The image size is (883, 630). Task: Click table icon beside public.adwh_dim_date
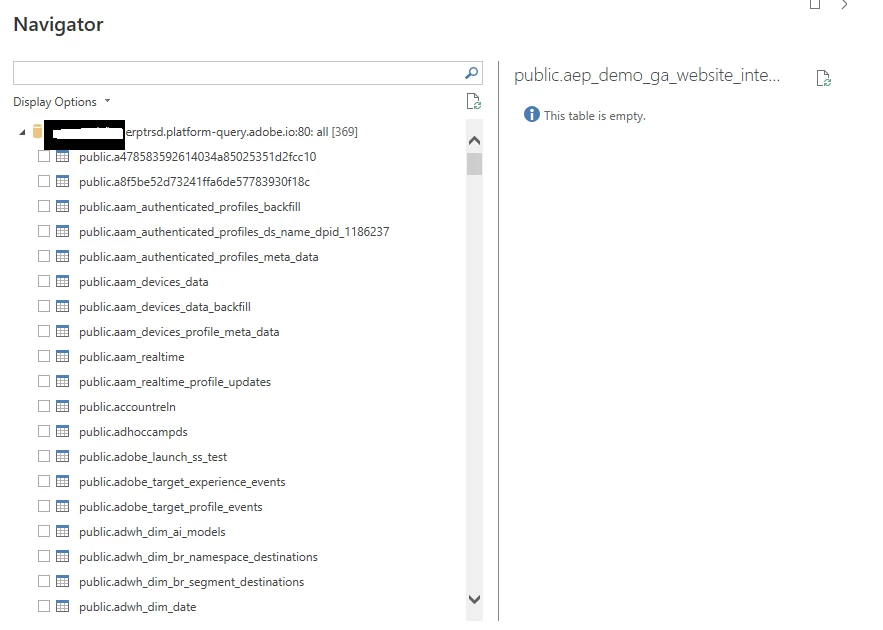63,606
